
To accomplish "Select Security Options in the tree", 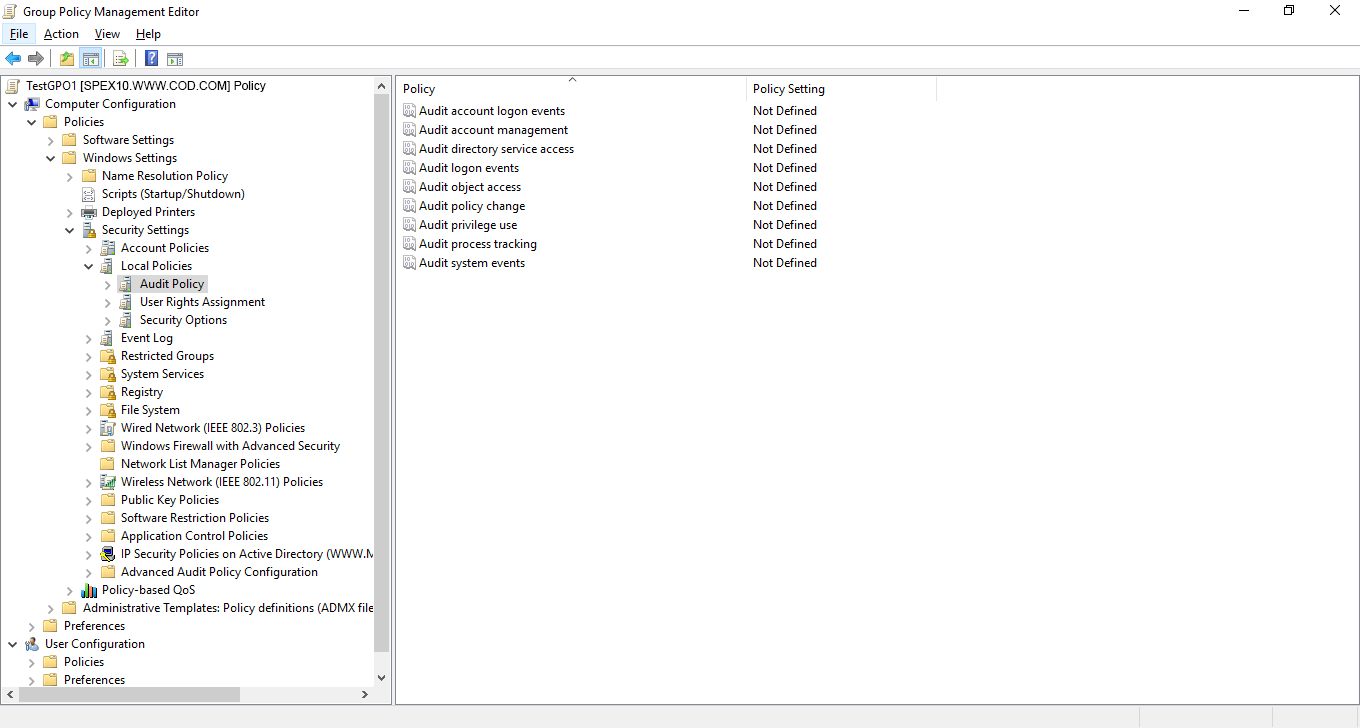I will pyautogui.click(x=183, y=320).
